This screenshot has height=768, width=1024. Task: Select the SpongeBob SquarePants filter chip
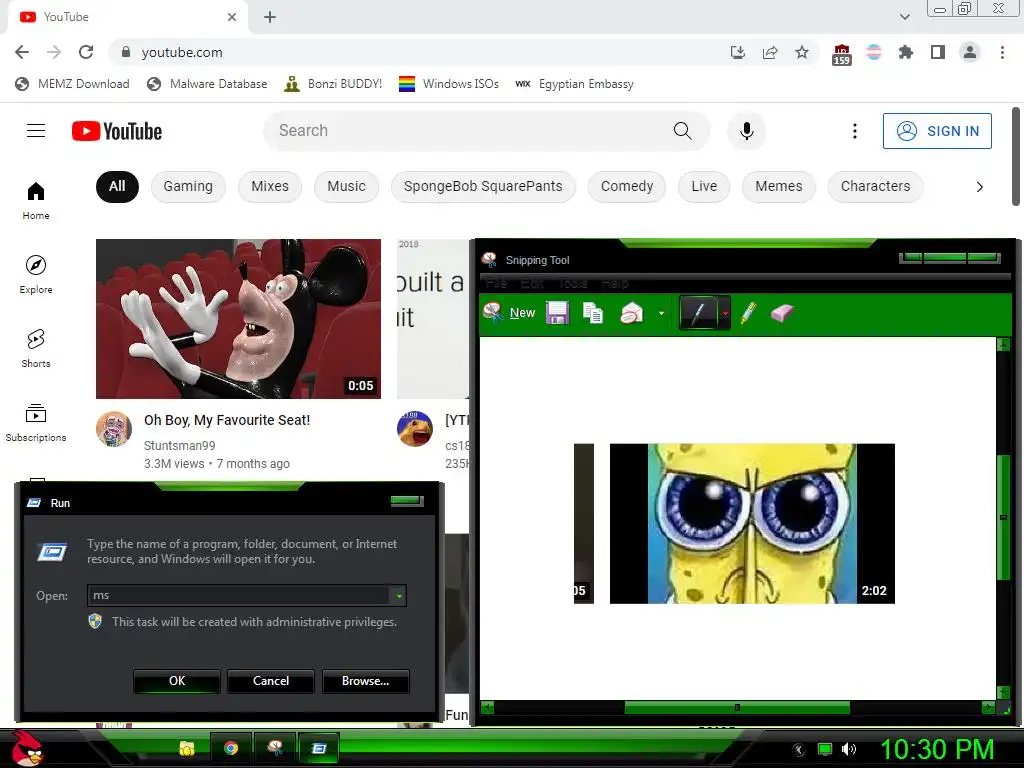point(483,186)
